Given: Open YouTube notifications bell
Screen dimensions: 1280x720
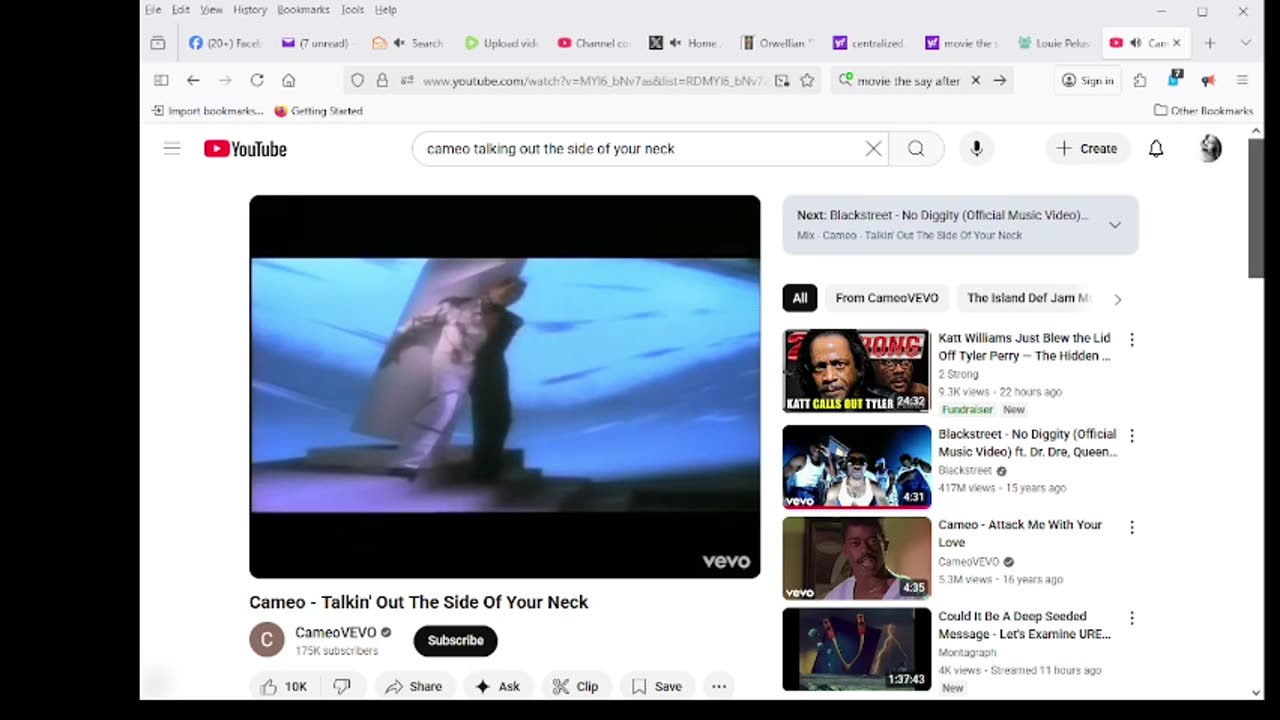Looking at the screenshot, I should [x=1155, y=148].
